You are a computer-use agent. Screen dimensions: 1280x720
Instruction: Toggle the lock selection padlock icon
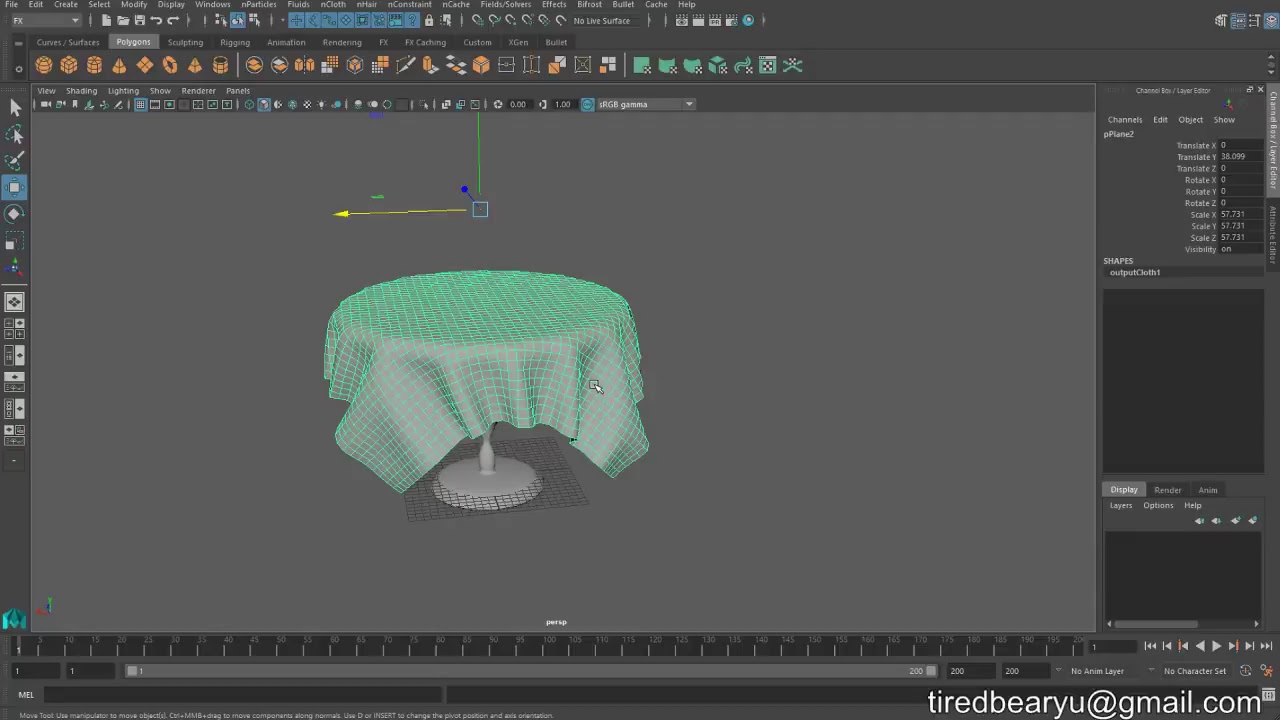[429, 20]
